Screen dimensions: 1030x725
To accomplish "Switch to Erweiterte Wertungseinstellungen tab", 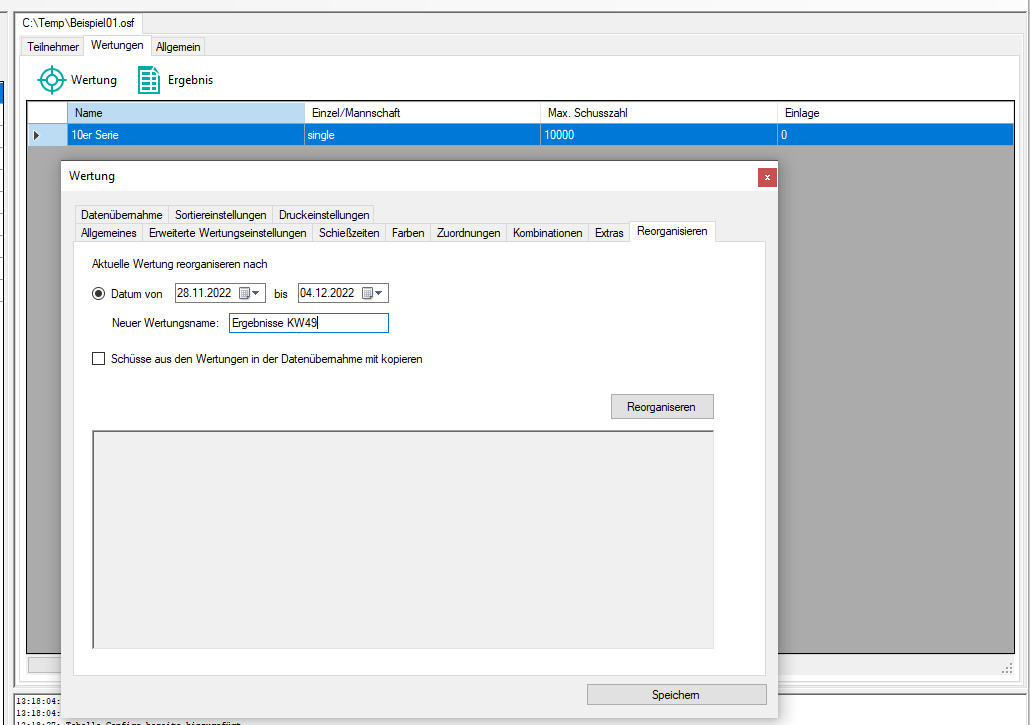I will (x=227, y=233).
